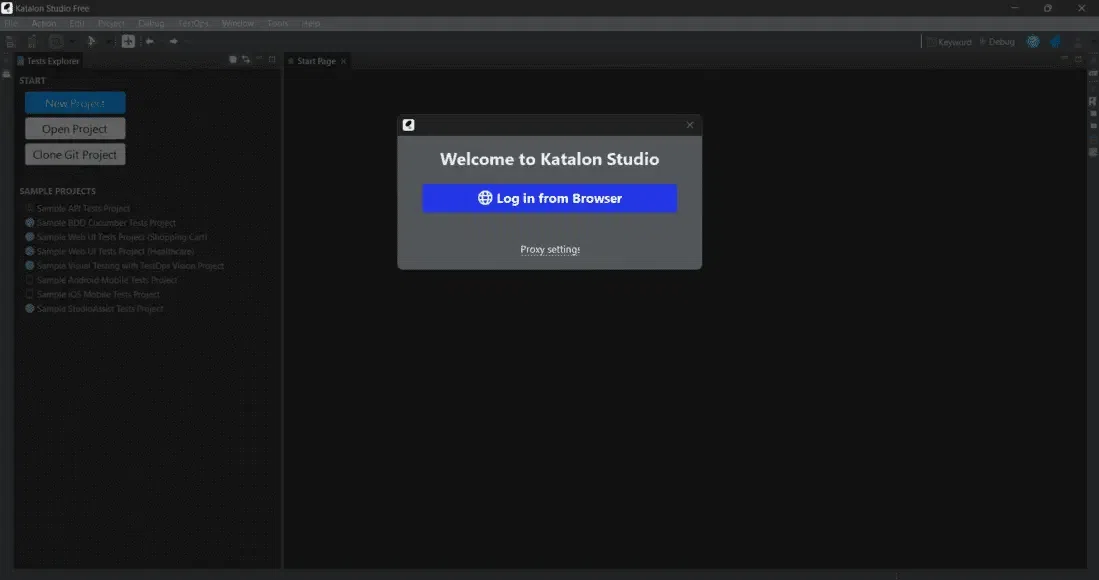Open Sample API Tests Project
Viewport: 1099px width, 580px height.
(83, 208)
